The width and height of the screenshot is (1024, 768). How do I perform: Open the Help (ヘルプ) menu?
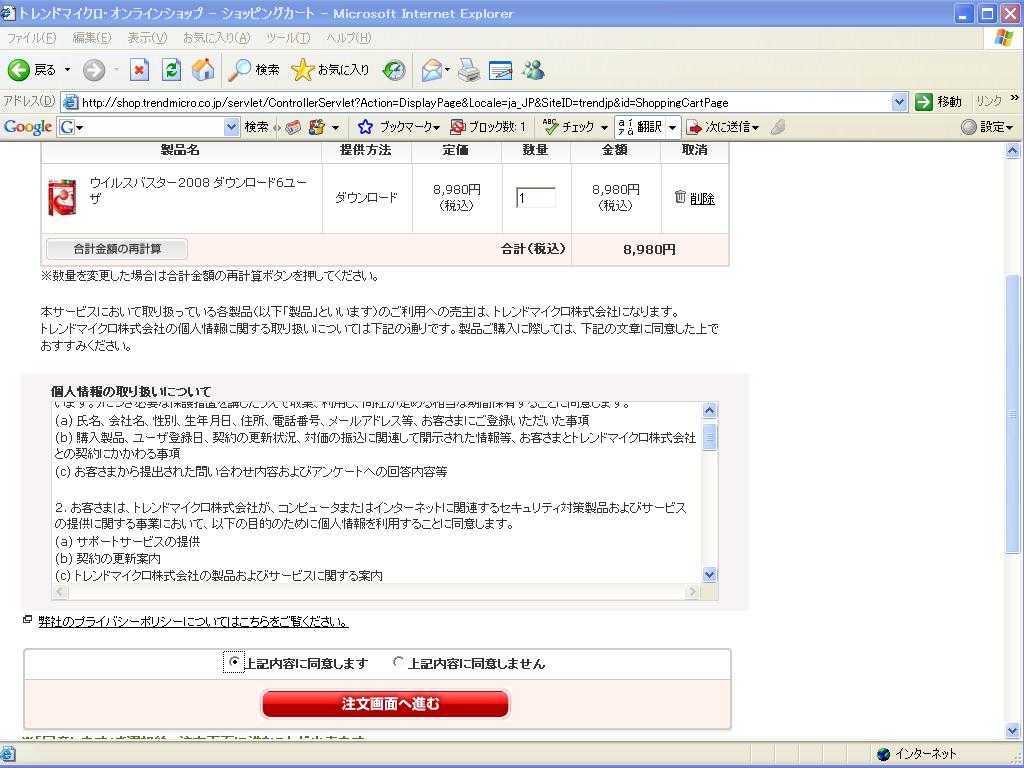[348, 38]
